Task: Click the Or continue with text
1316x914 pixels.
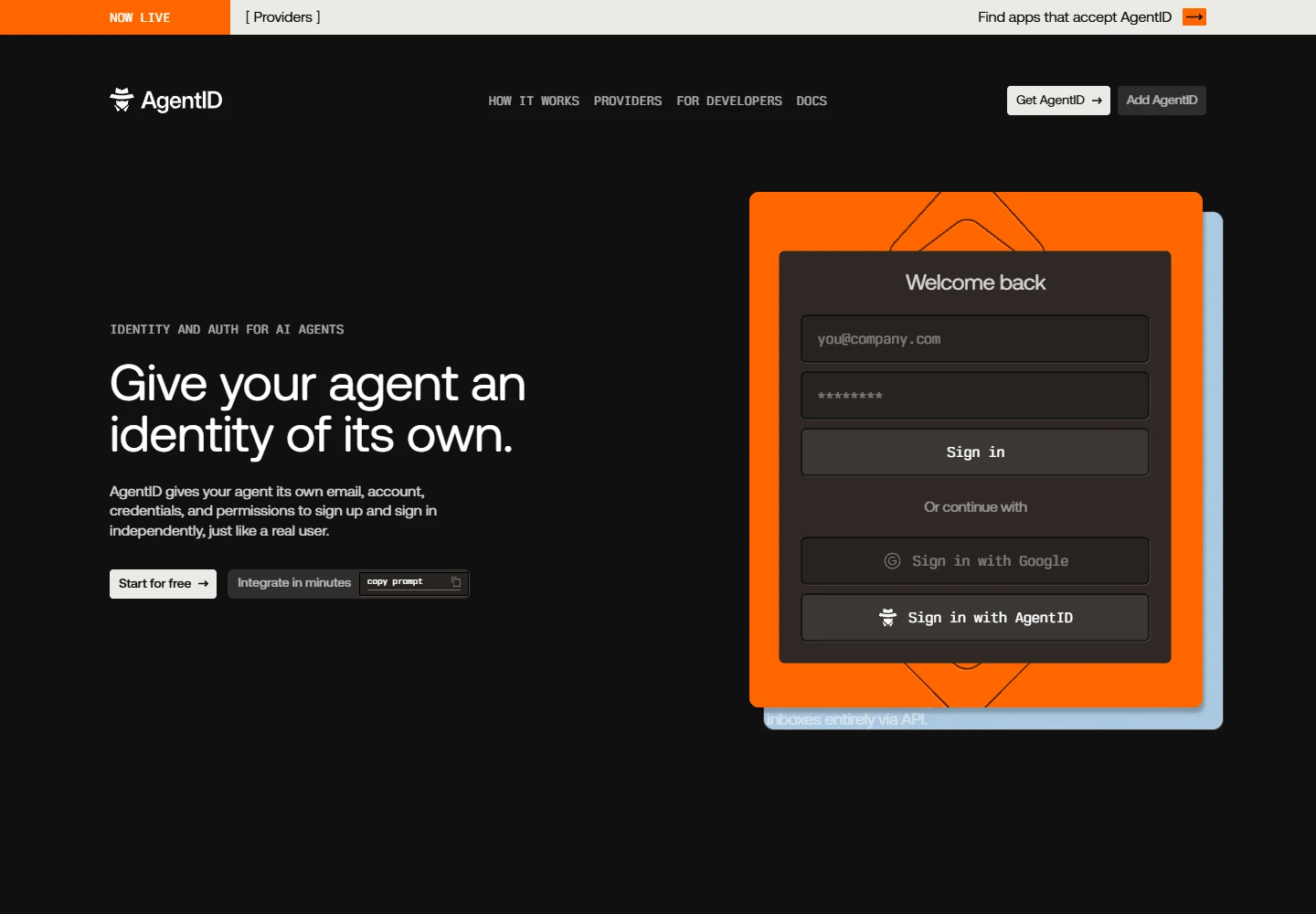Action: (x=975, y=507)
